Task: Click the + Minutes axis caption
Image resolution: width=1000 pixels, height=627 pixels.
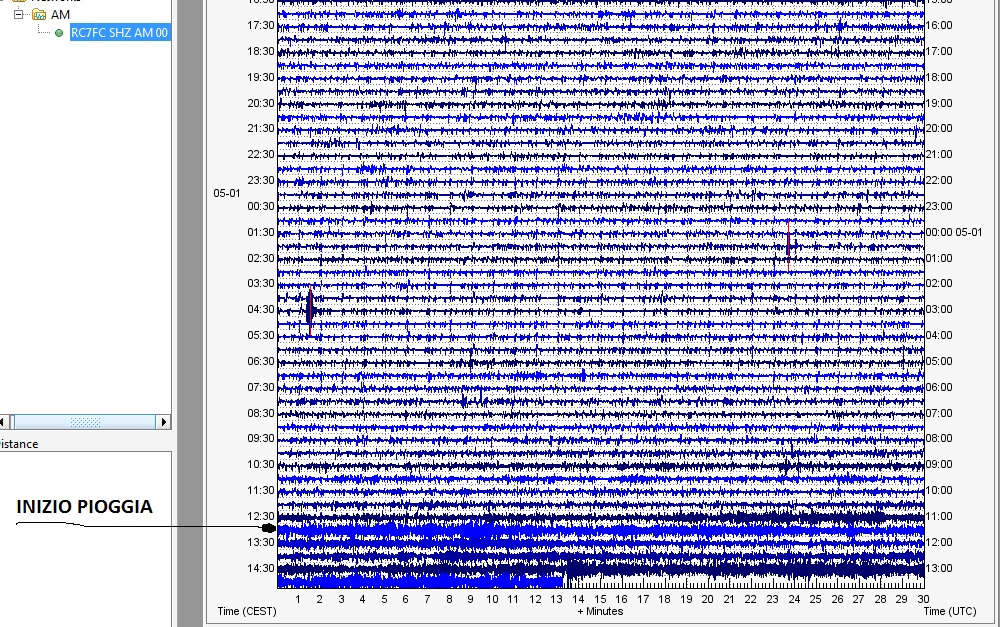Action: pos(600,611)
